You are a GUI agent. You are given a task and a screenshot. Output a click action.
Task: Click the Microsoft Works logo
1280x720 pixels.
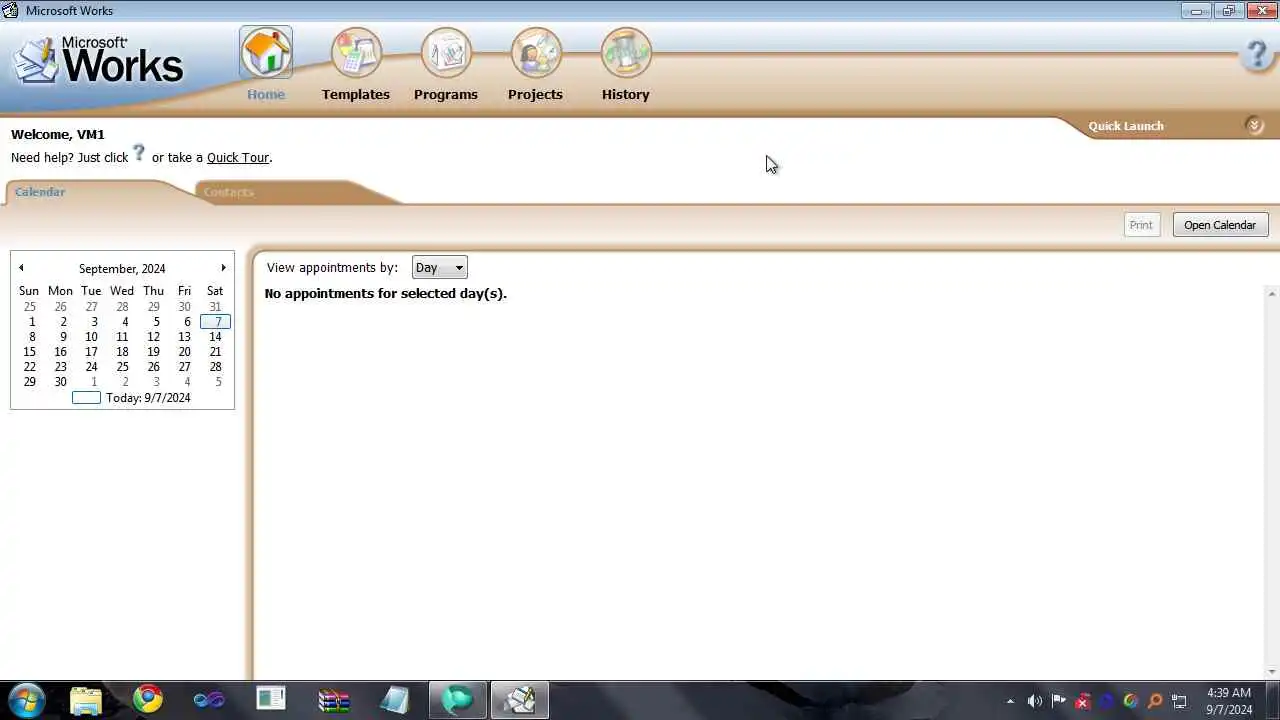[x=98, y=60]
